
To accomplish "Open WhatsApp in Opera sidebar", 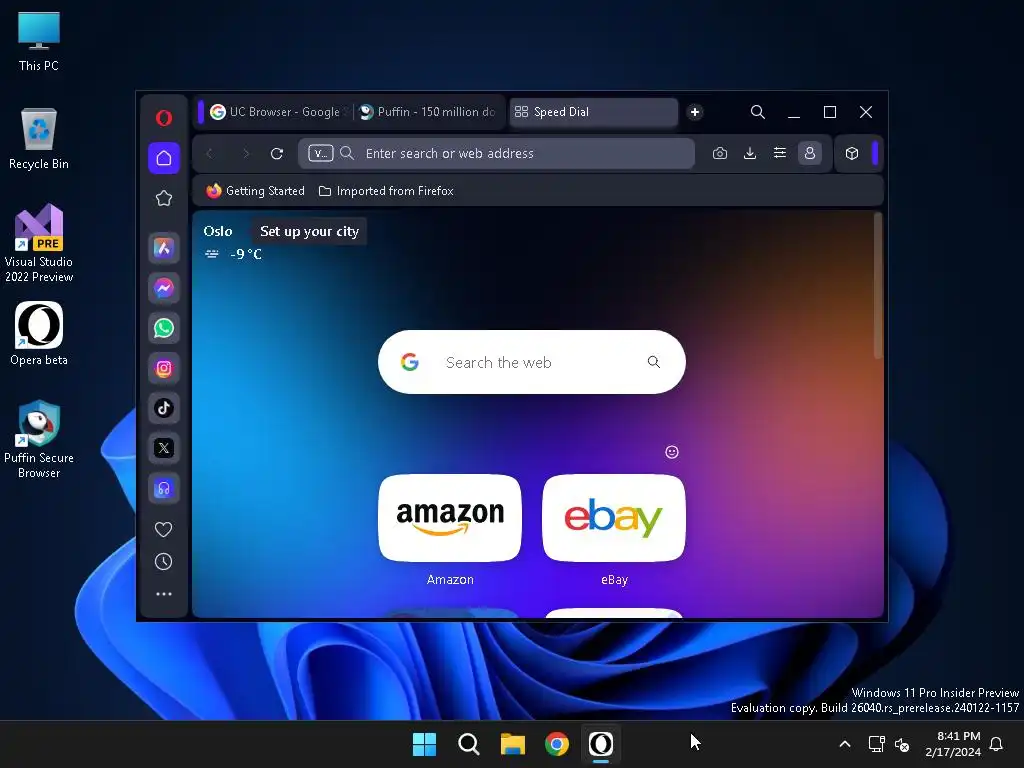I will [x=164, y=328].
